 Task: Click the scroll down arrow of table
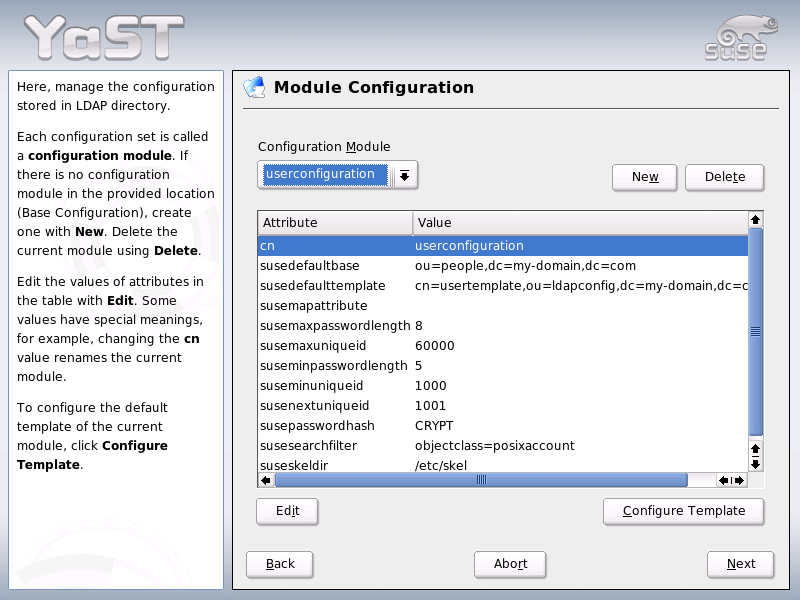[x=756, y=464]
